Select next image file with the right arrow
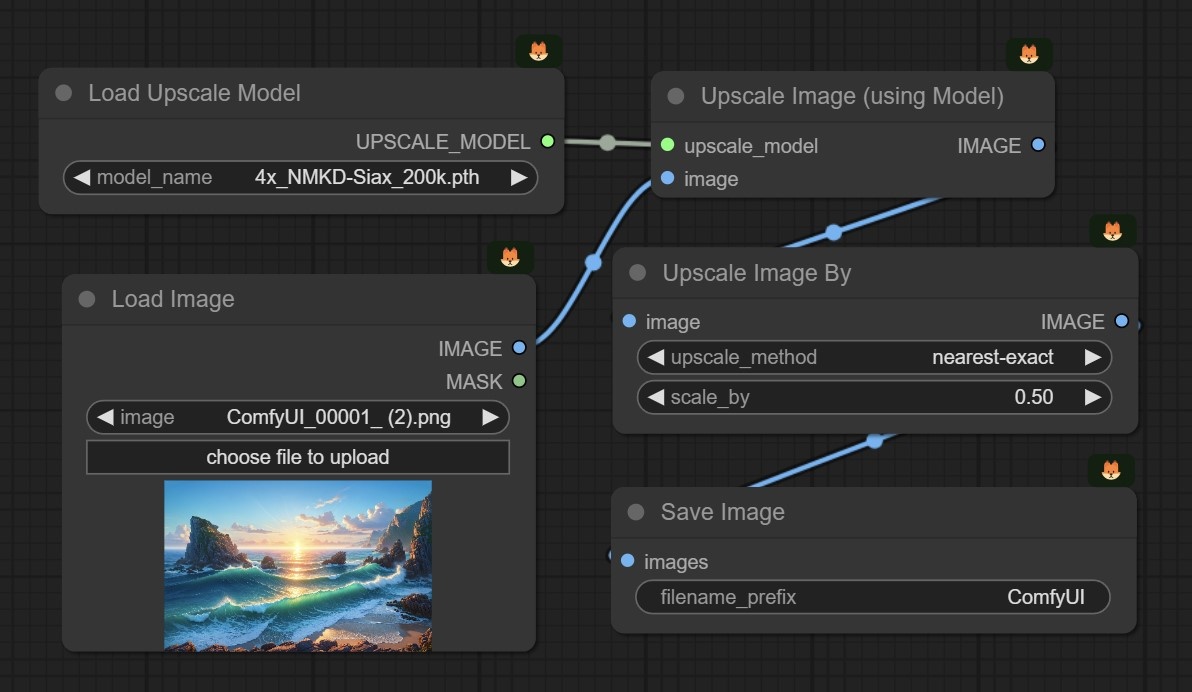 point(490,417)
